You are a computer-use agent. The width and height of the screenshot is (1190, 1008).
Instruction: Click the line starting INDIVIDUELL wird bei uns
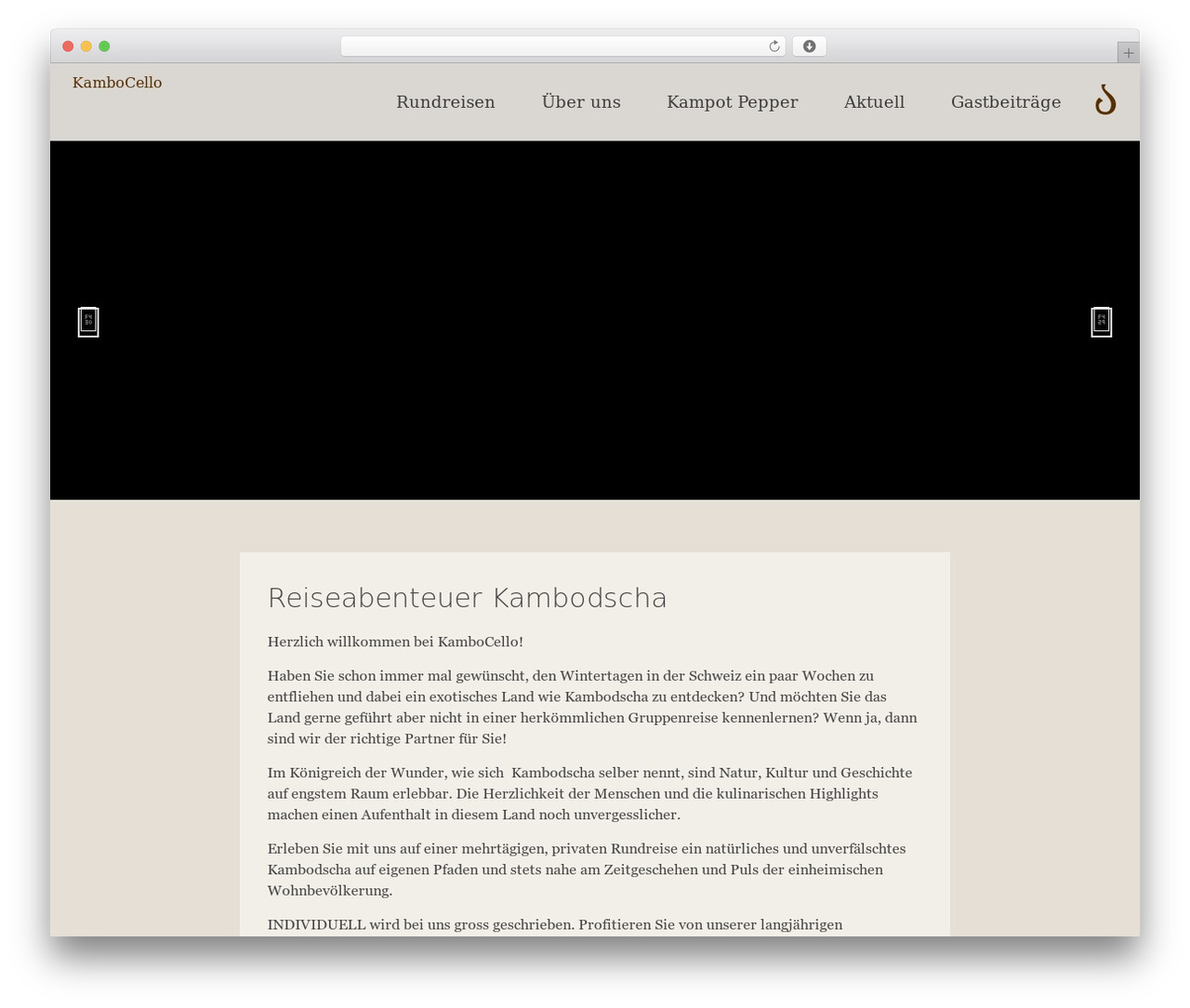coord(555,924)
